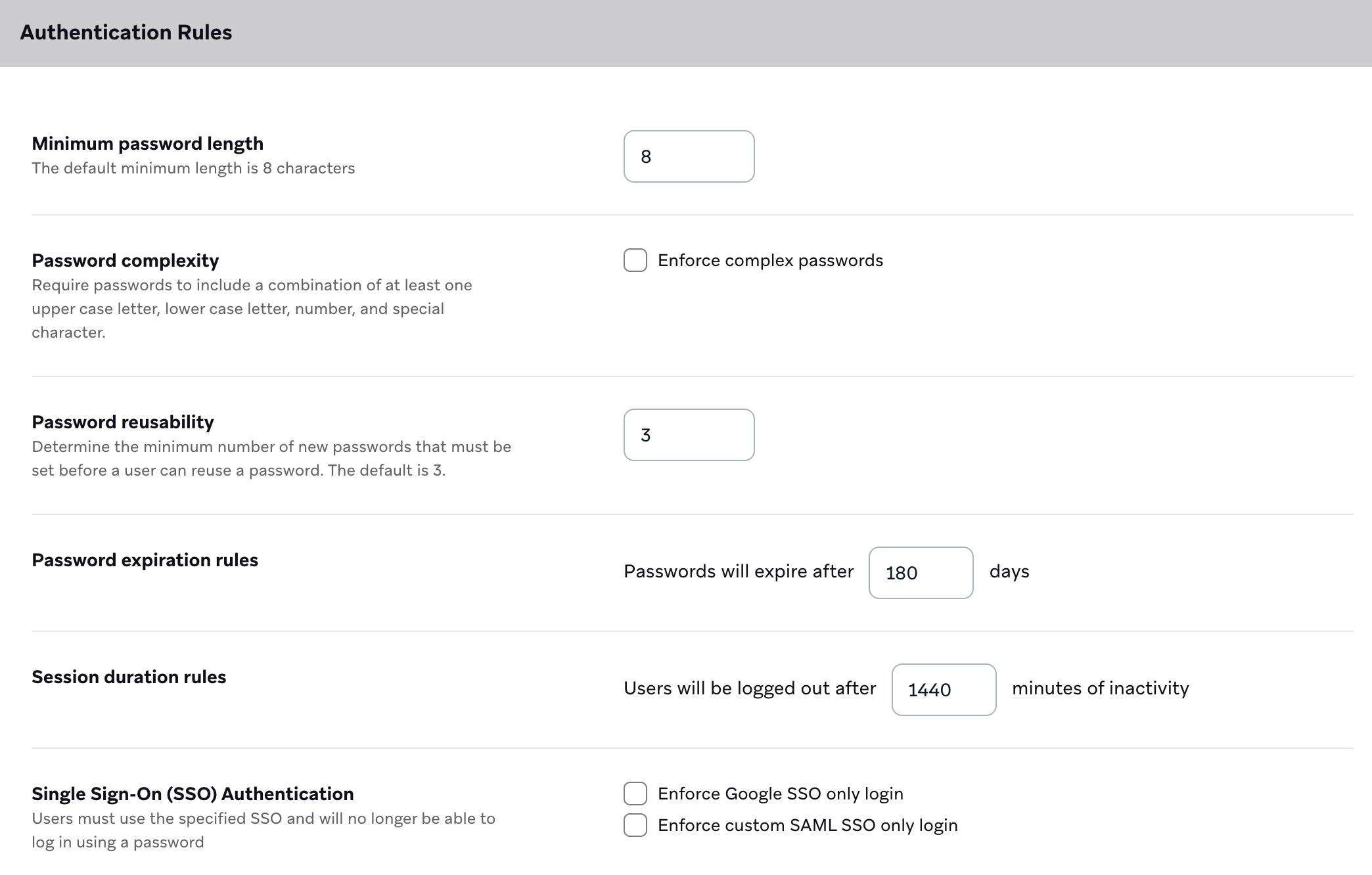Focus the password expiration days field
The height and width of the screenshot is (875, 1372).
pos(921,573)
